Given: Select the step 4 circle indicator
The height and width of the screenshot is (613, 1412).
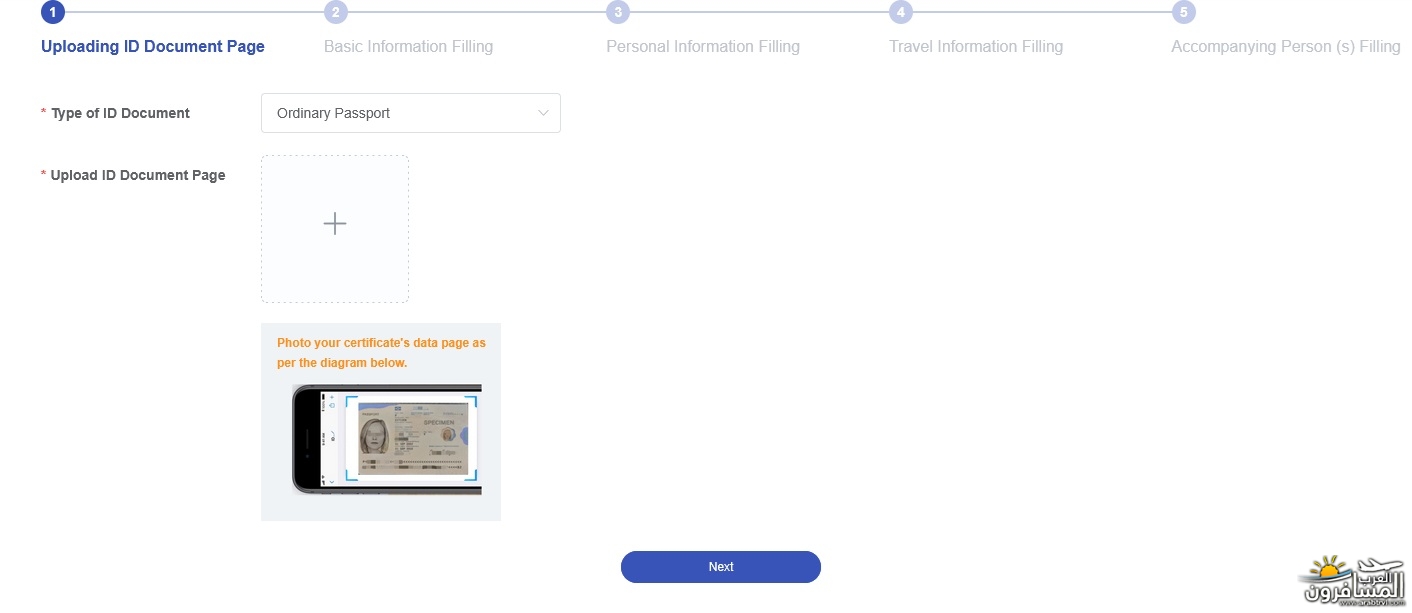Looking at the screenshot, I should pyautogui.click(x=901, y=12).
